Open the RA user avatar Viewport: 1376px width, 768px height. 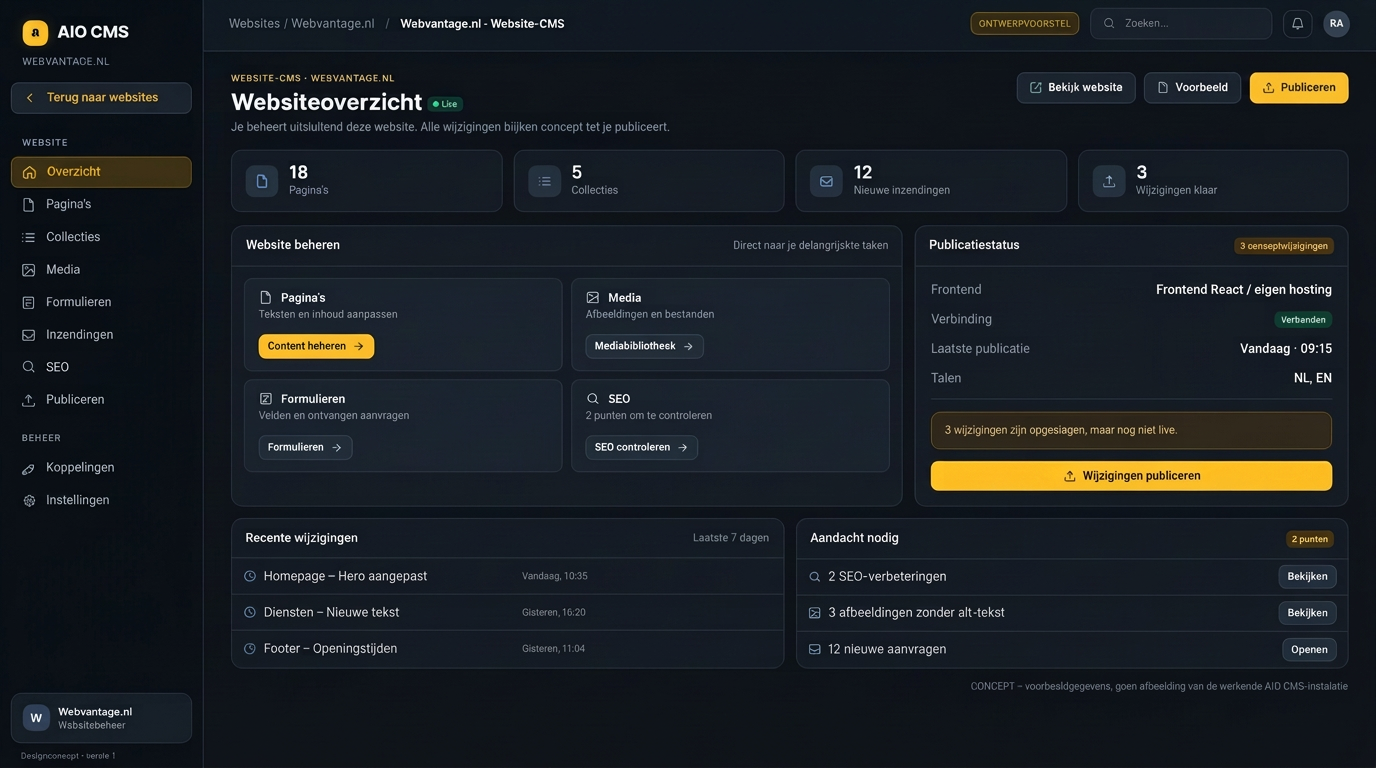point(1336,24)
